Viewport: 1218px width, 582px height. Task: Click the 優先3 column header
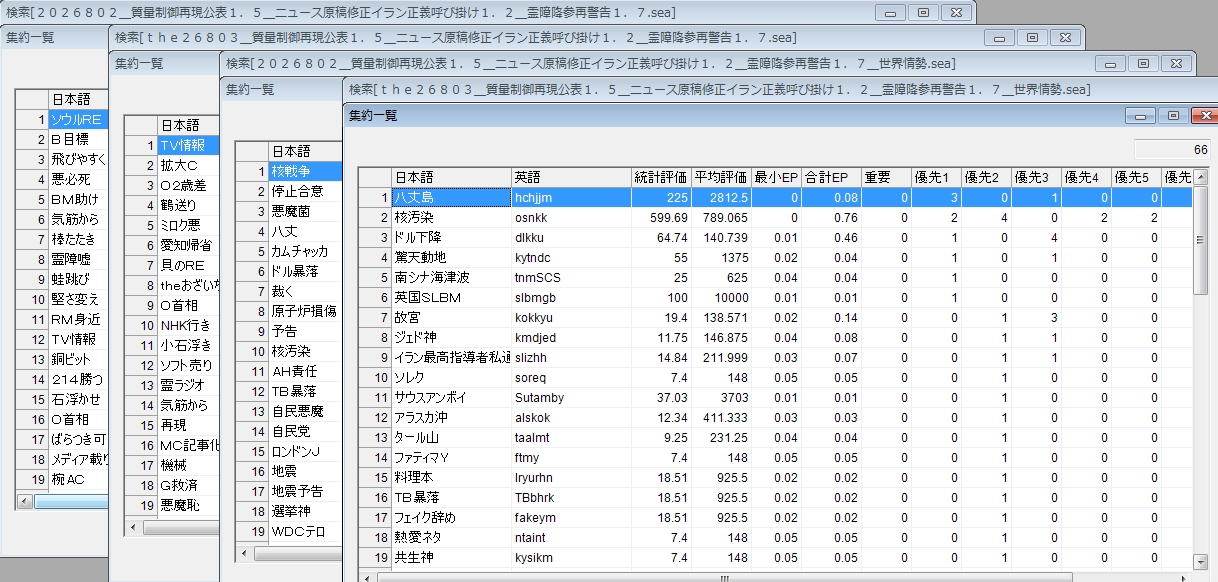click(1036, 177)
